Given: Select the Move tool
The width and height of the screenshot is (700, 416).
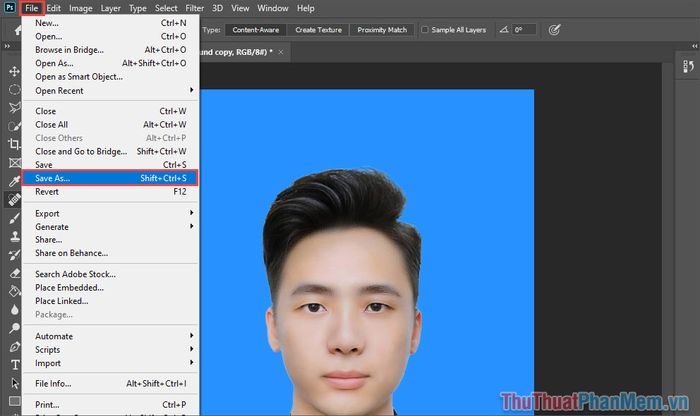Looking at the screenshot, I should pos(14,71).
